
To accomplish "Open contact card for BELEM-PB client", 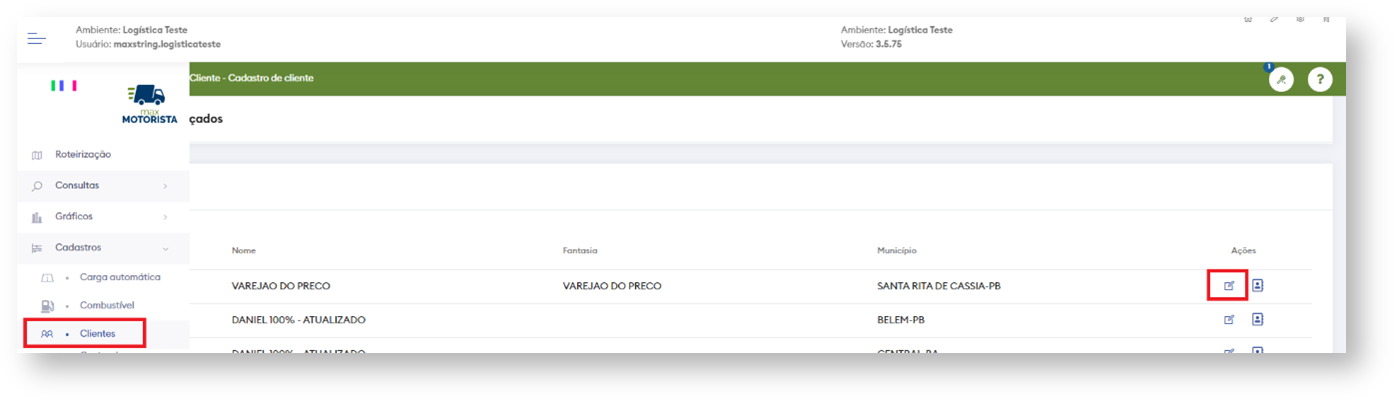I will tap(1258, 319).
